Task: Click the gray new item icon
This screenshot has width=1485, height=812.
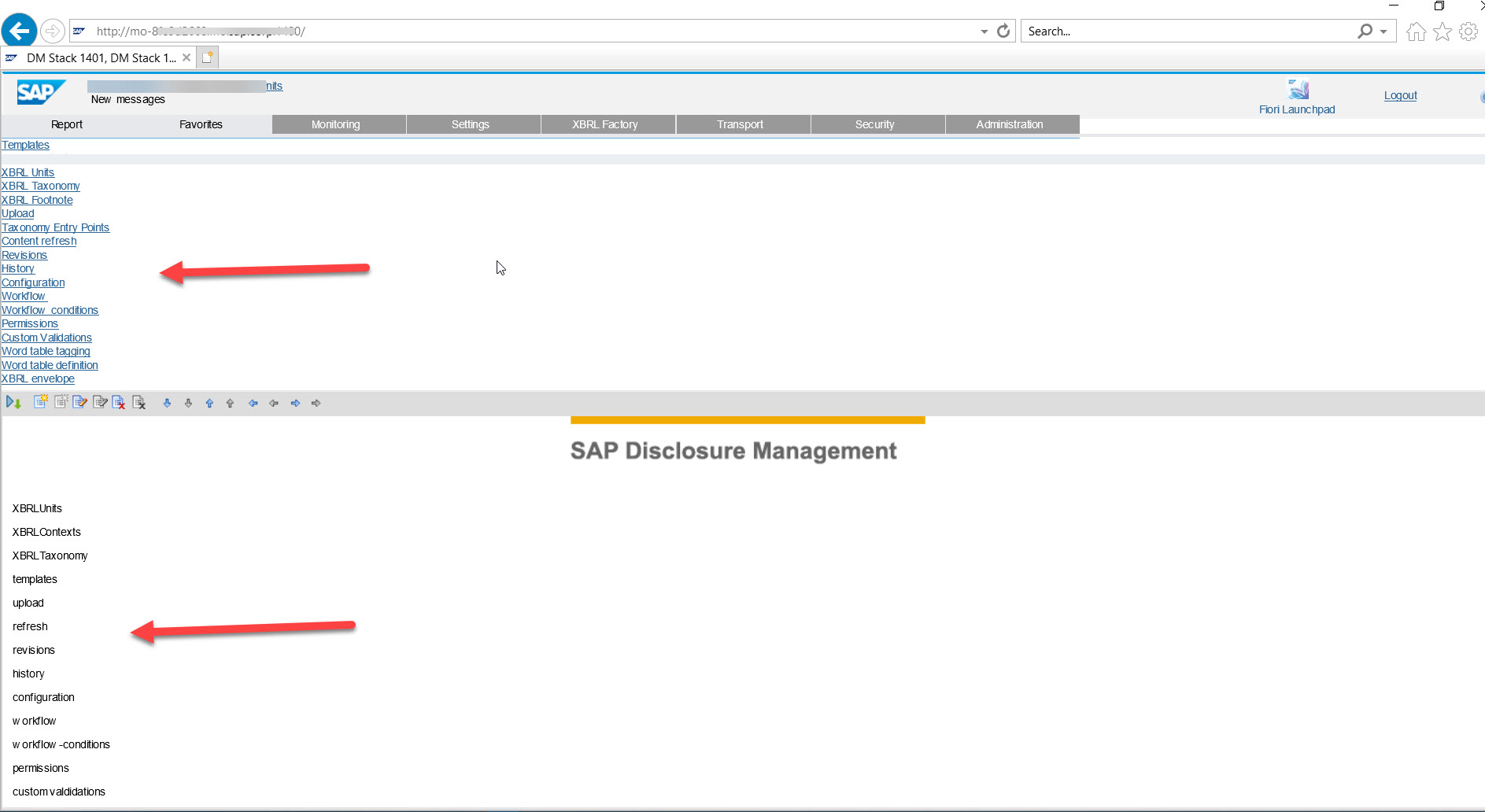Action: tap(61, 402)
